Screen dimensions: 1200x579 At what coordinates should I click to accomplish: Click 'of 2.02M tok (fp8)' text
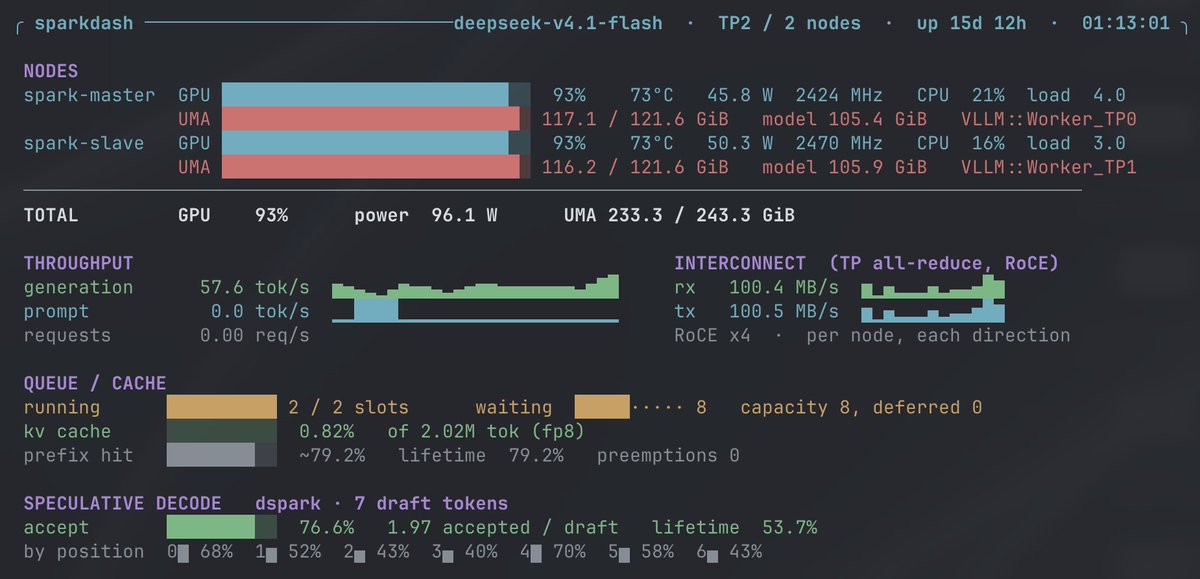486,432
